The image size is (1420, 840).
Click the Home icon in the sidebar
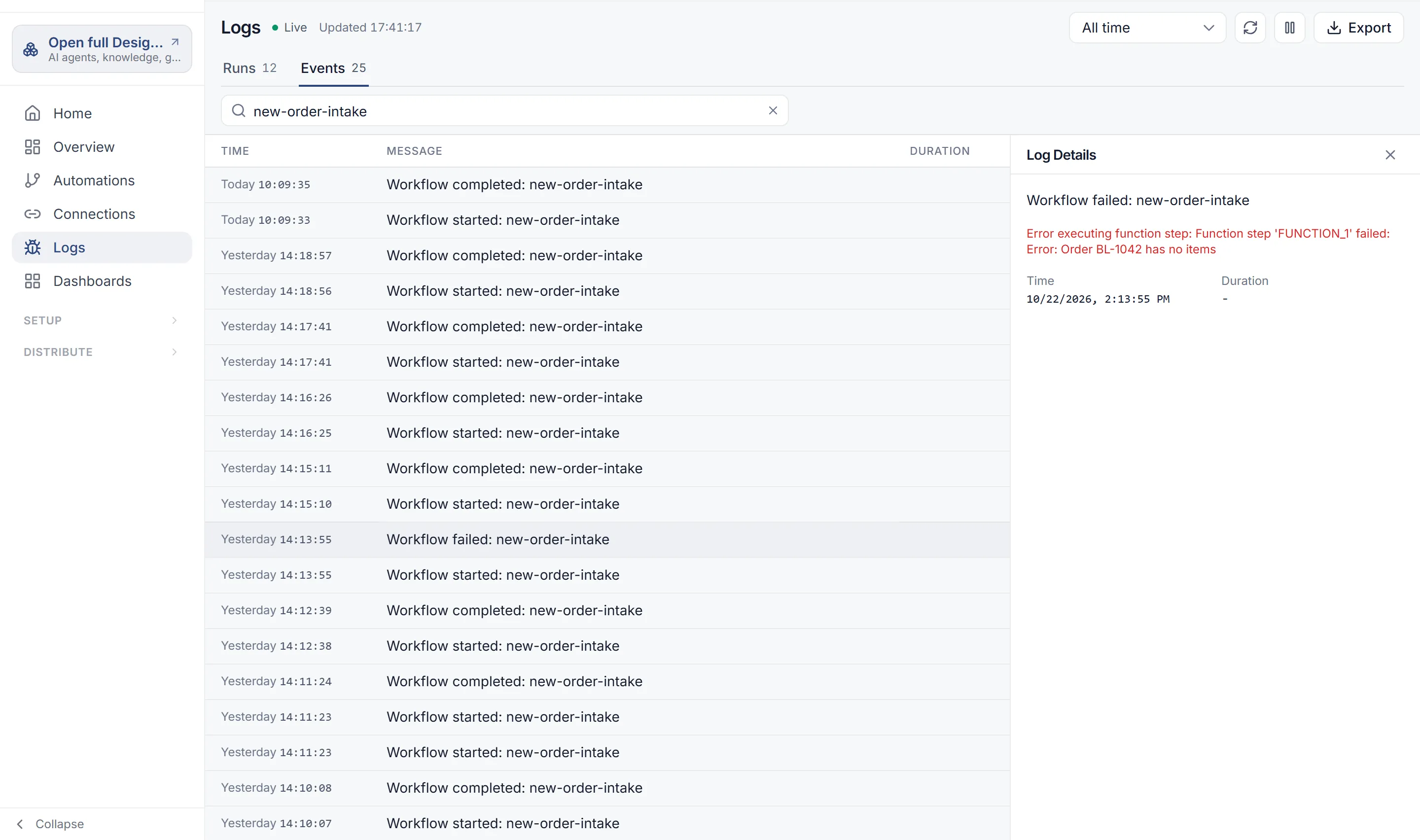[x=32, y=113]
